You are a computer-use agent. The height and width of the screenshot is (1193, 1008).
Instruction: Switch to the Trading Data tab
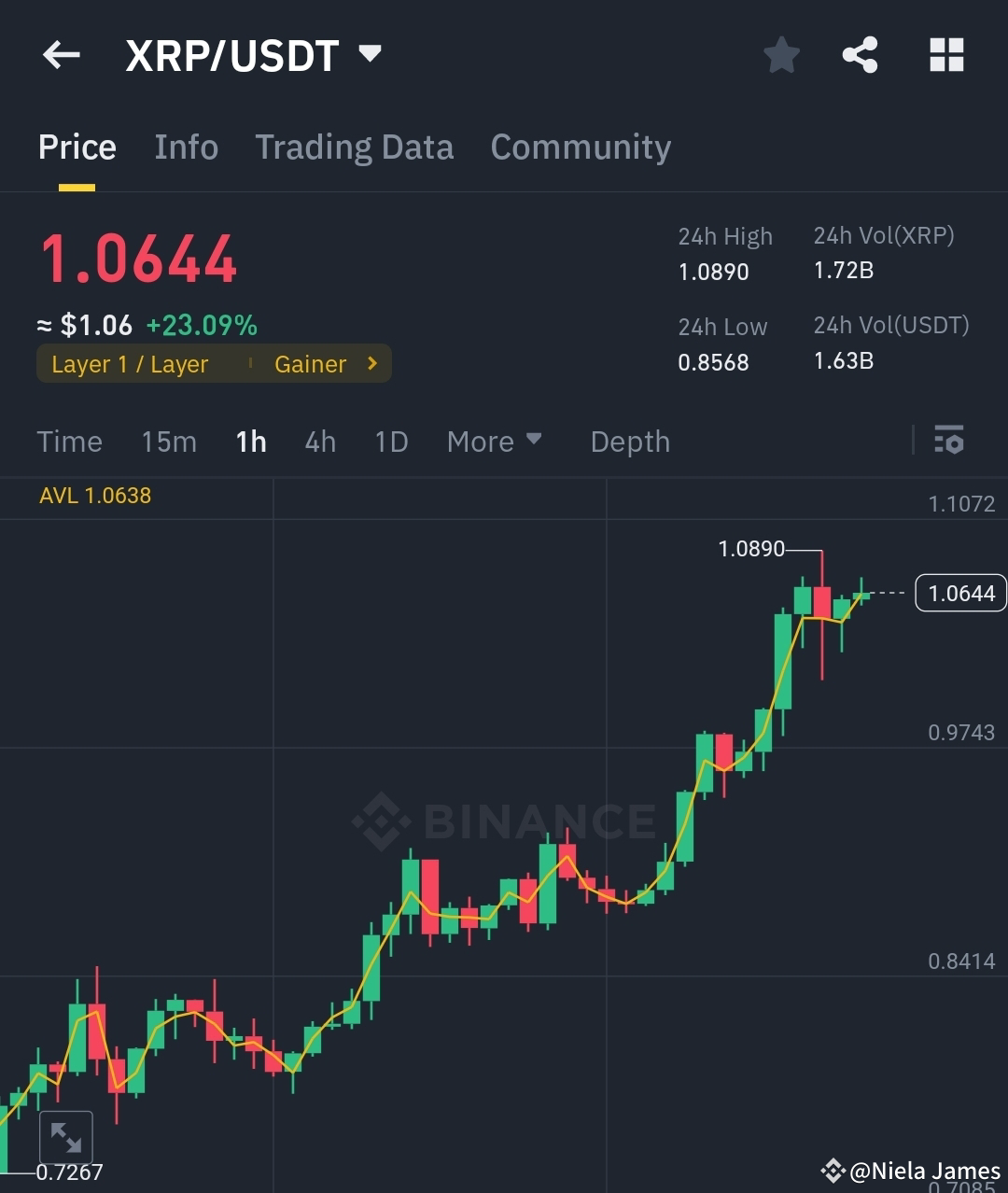point(354,147)
